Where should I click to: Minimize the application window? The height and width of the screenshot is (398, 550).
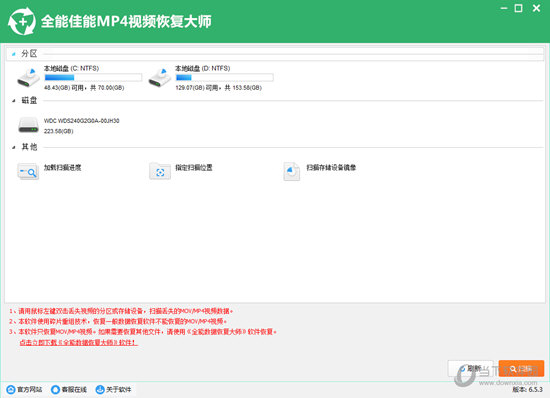(x=504, y=8)
